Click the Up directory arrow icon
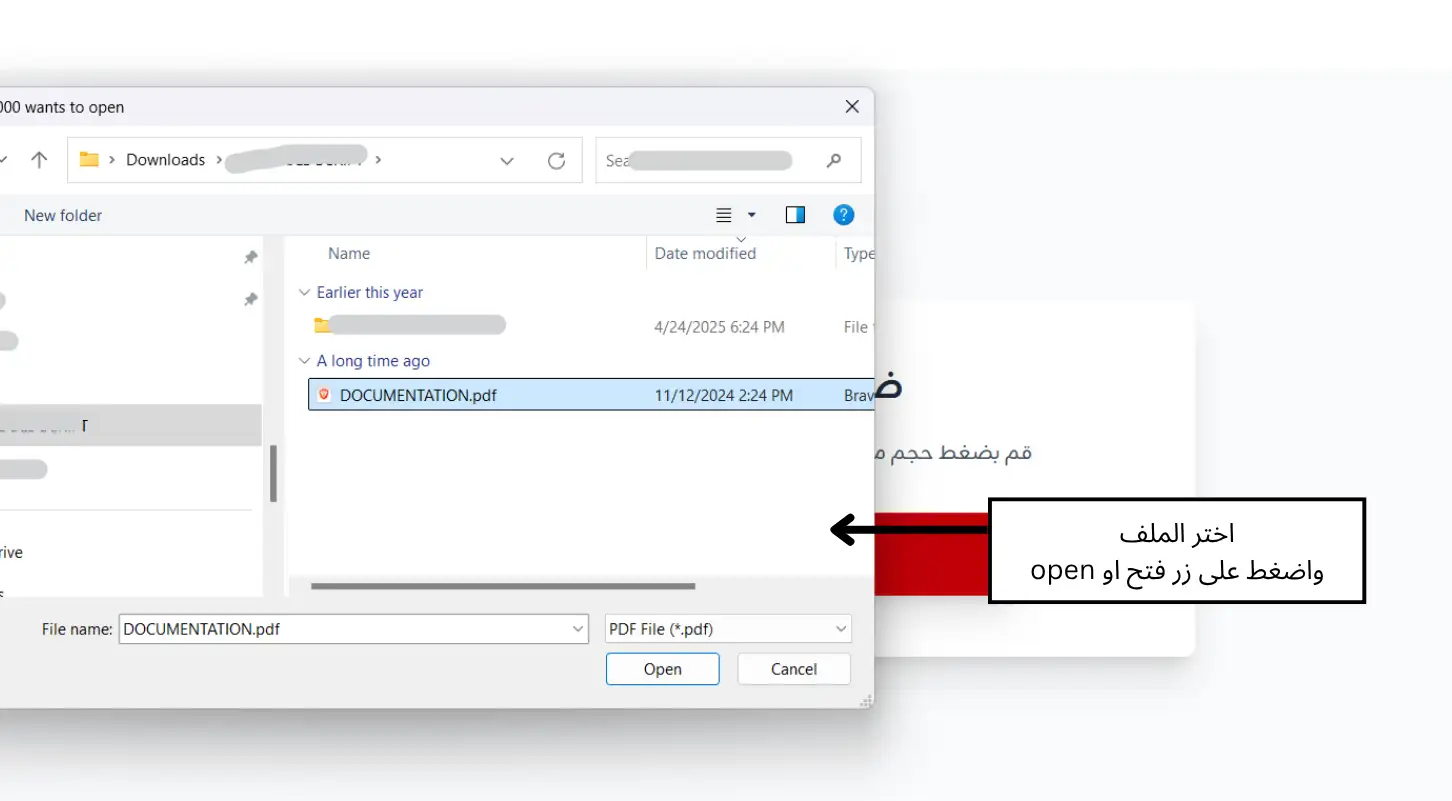The image size is (1452, 801). (39, 160)
